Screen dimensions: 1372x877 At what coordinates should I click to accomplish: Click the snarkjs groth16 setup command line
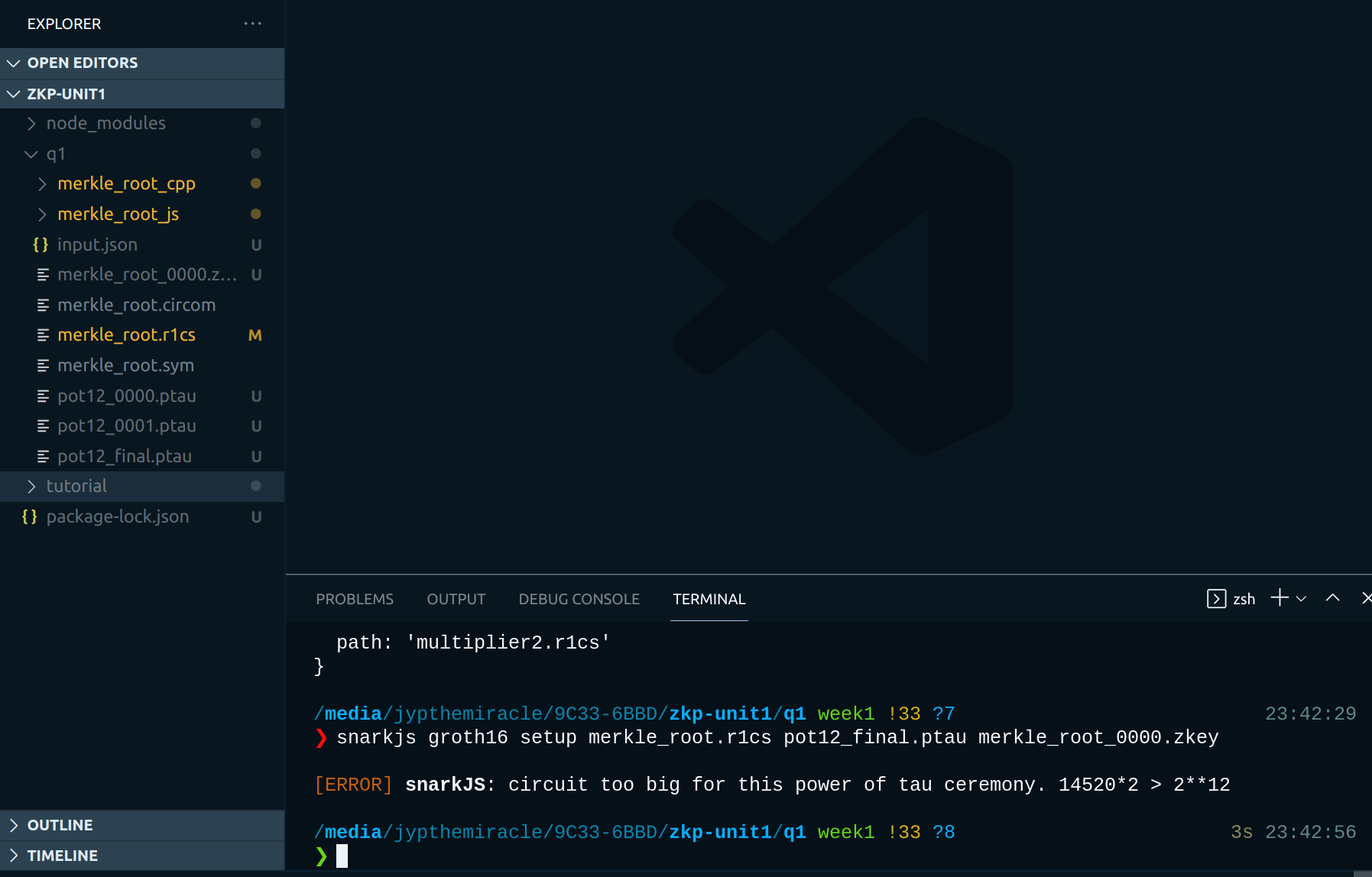click(777, 738)
